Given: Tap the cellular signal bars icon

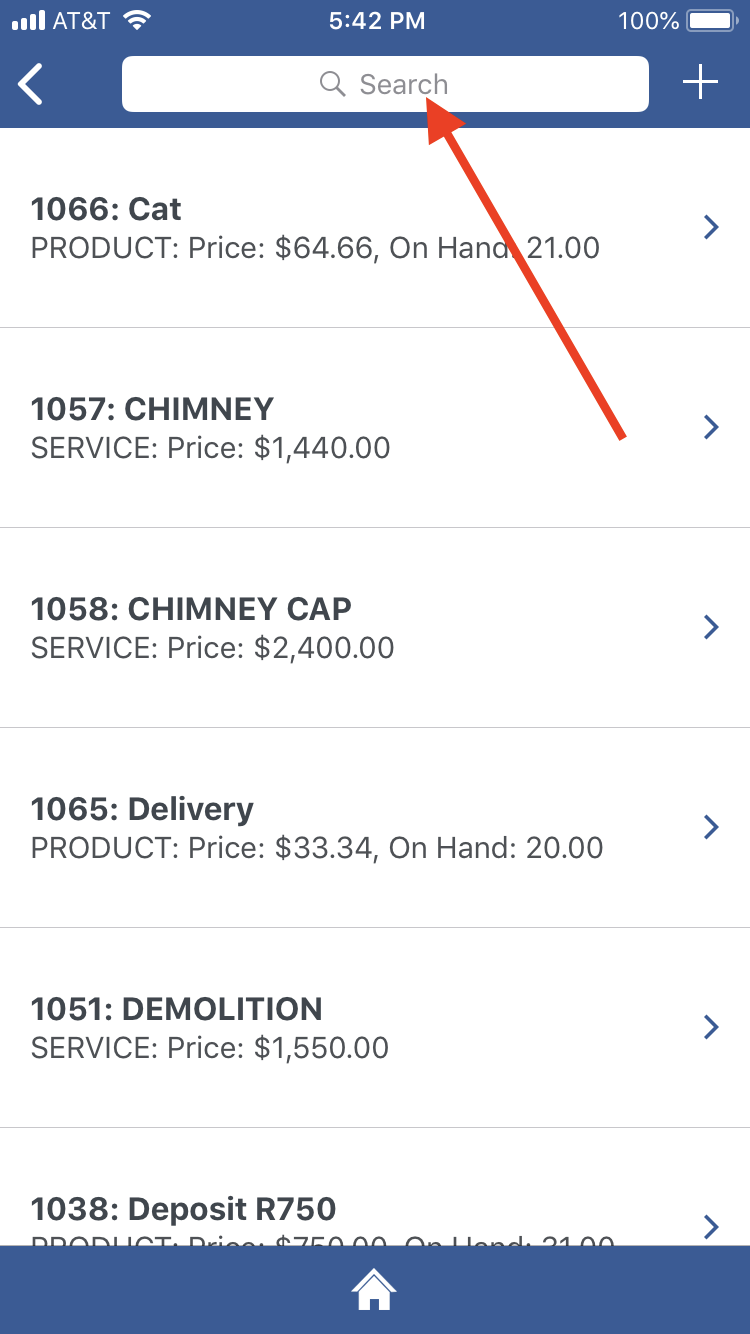Looking at the screenshot, I should 29,21.
